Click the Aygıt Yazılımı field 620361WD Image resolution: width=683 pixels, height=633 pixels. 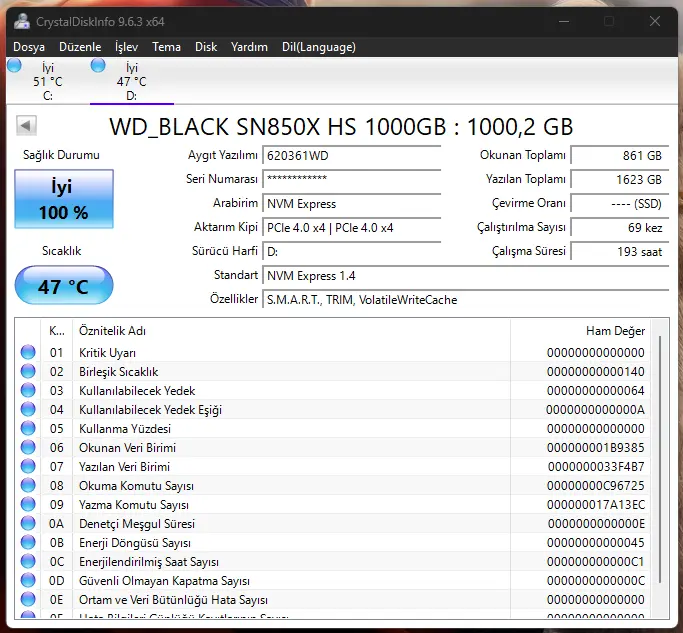click(x=352, y=156)
